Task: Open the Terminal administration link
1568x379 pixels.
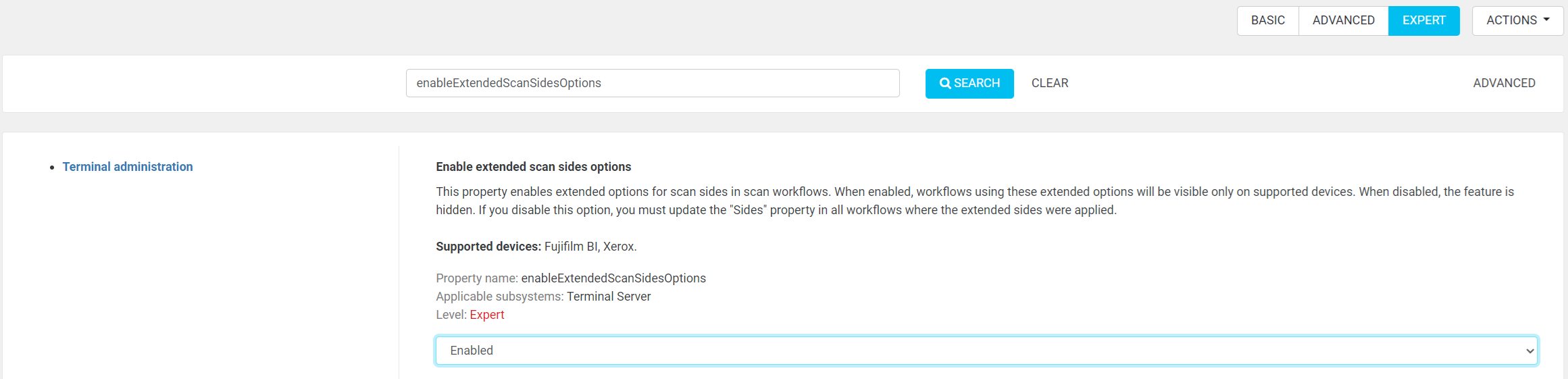Action: point(128,167)
